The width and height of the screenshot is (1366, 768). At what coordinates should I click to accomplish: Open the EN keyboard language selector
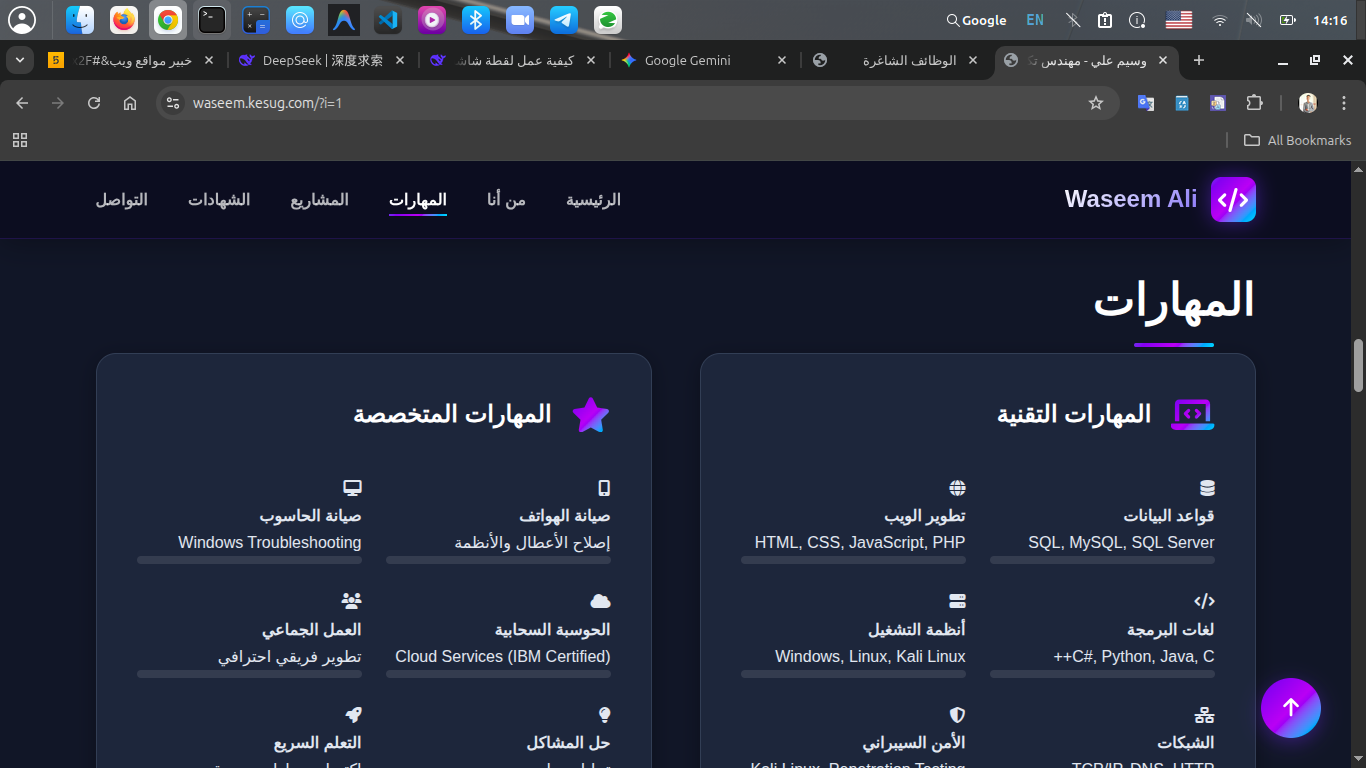1034,20
